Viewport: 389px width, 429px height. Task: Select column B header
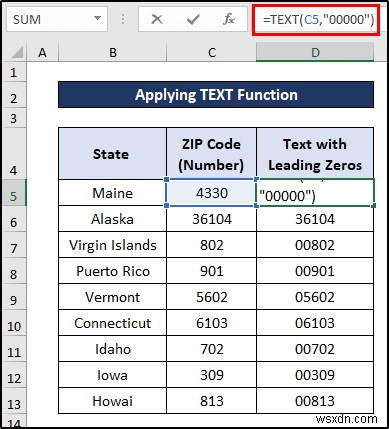[x=113, y=53]
